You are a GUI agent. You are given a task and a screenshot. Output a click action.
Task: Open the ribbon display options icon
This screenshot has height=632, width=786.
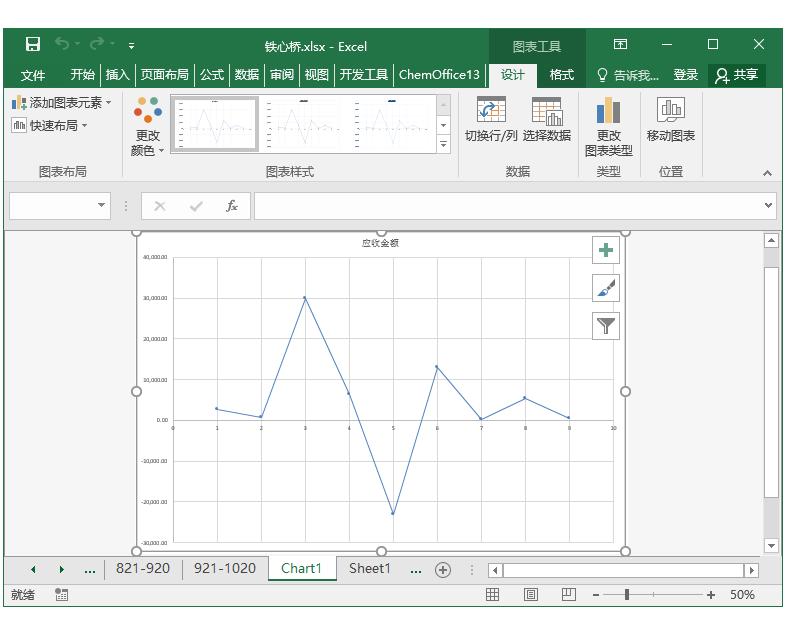pyautogui.click(x=620, y=44)
